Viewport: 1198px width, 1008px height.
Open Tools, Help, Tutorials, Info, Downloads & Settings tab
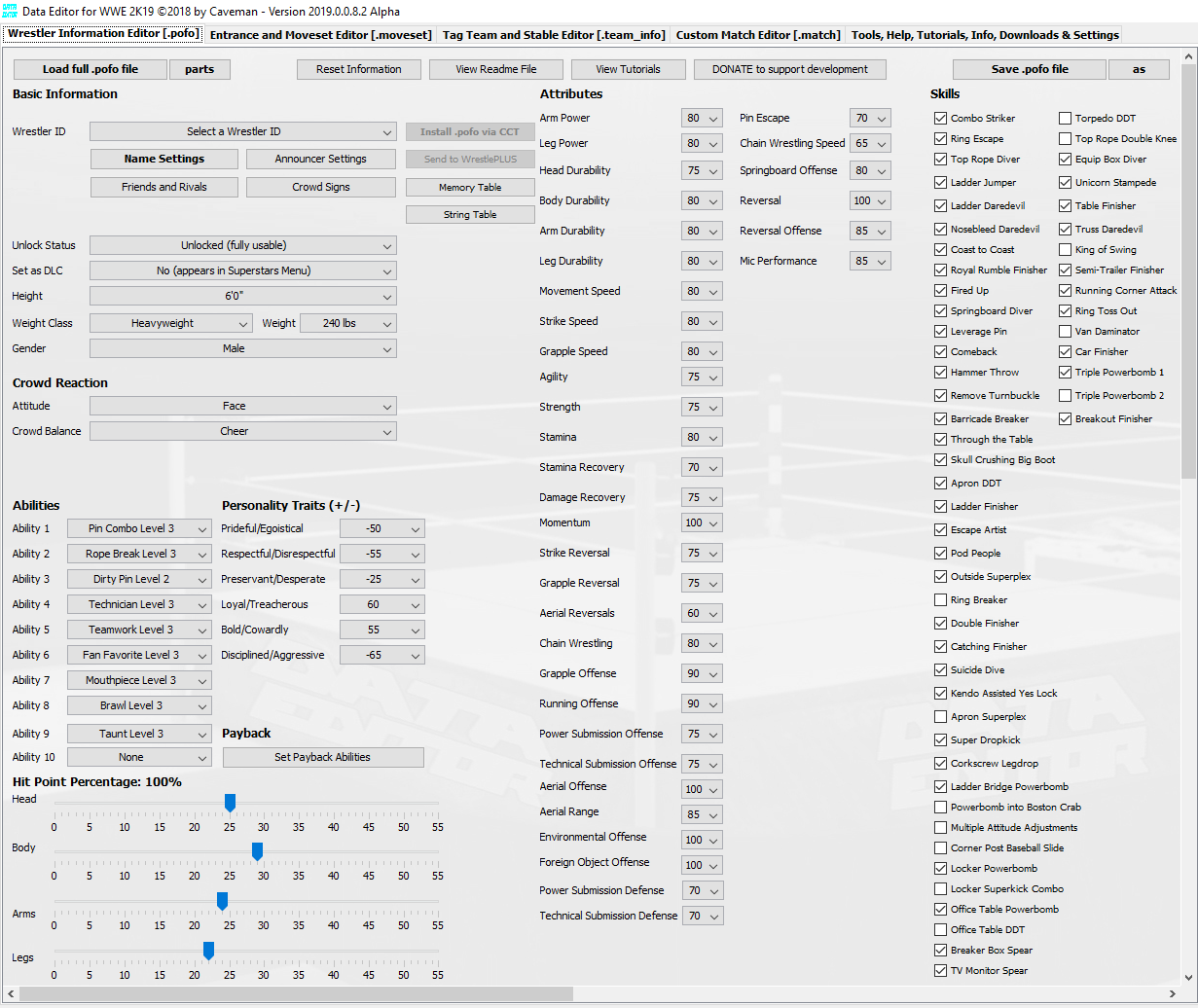pos(985,35)
